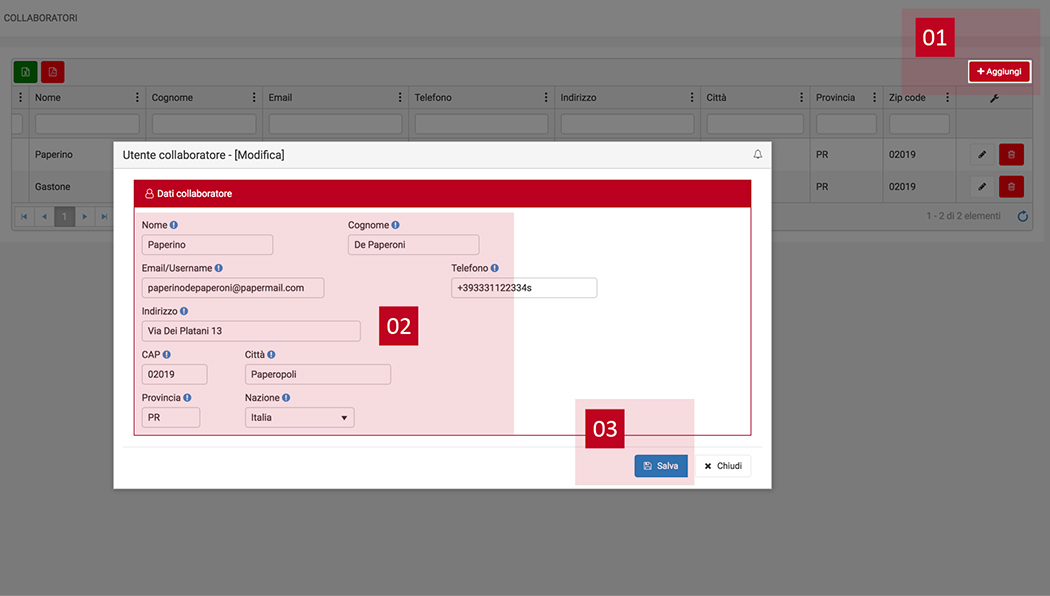Go to the first page of the grid
The width and height of the screenshot is (1050, 596).
24,216
